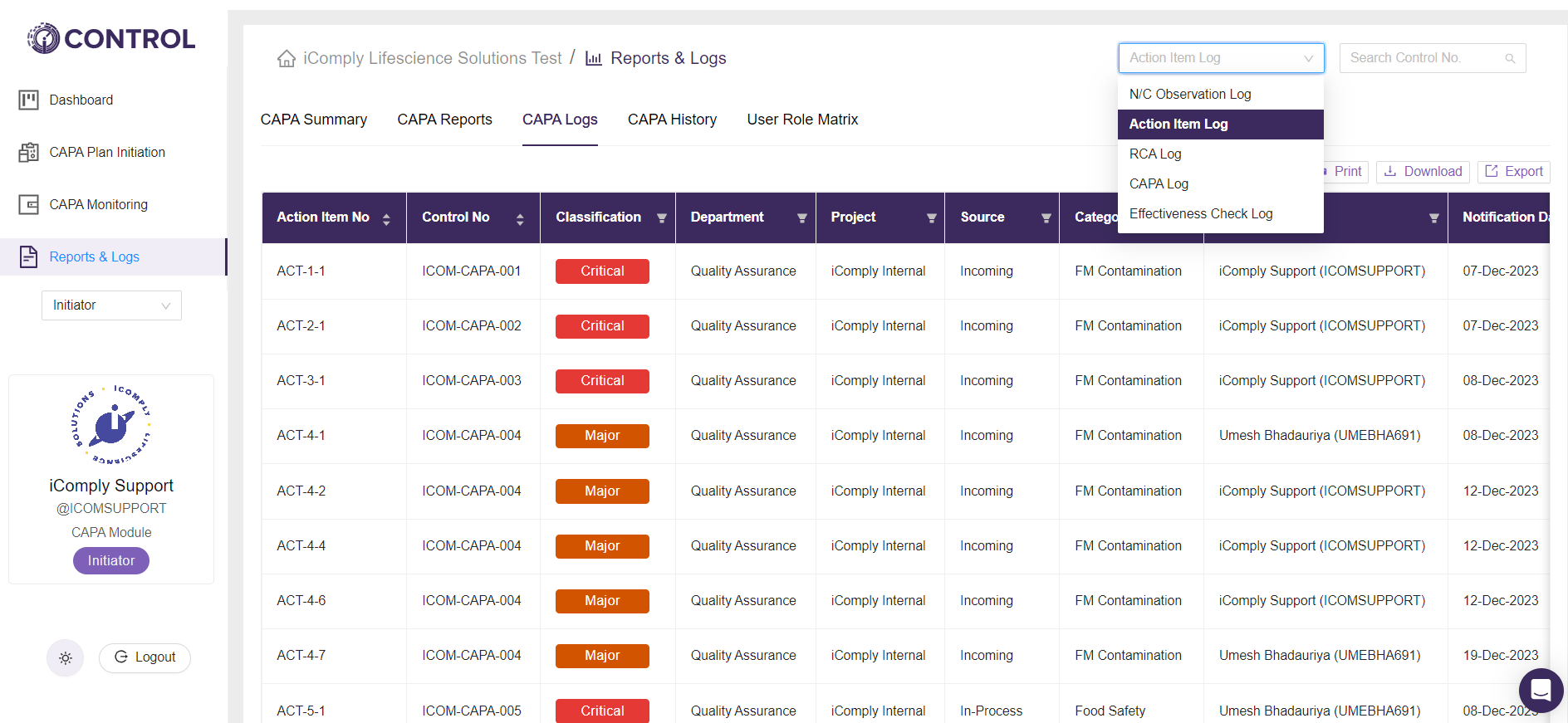Click the home icon in breadcrumb
Screen dimensions: 1568x723
coord(287,59)
